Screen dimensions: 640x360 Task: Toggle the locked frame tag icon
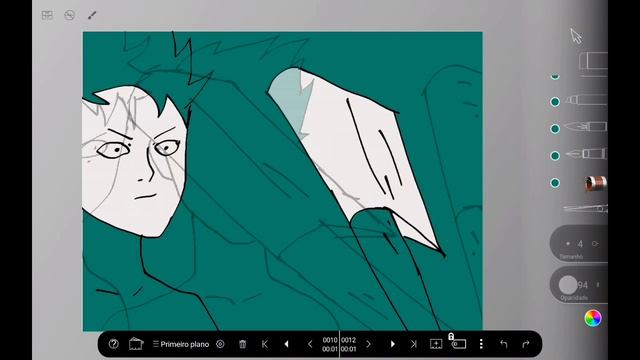tap(458, 342)
